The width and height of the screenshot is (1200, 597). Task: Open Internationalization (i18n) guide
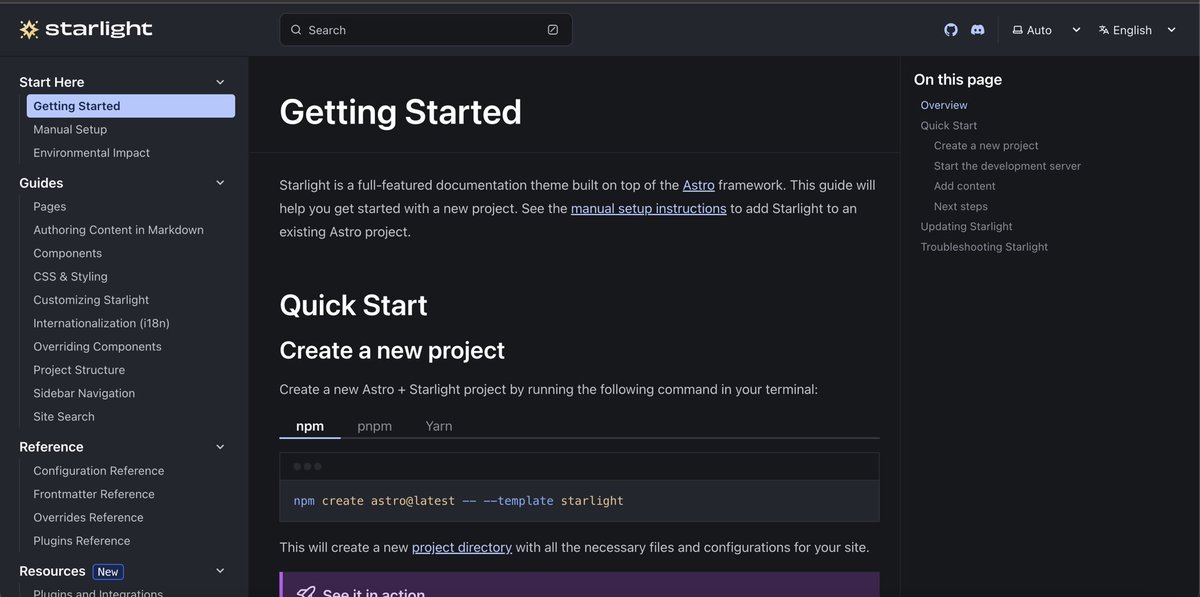(102, 323)
